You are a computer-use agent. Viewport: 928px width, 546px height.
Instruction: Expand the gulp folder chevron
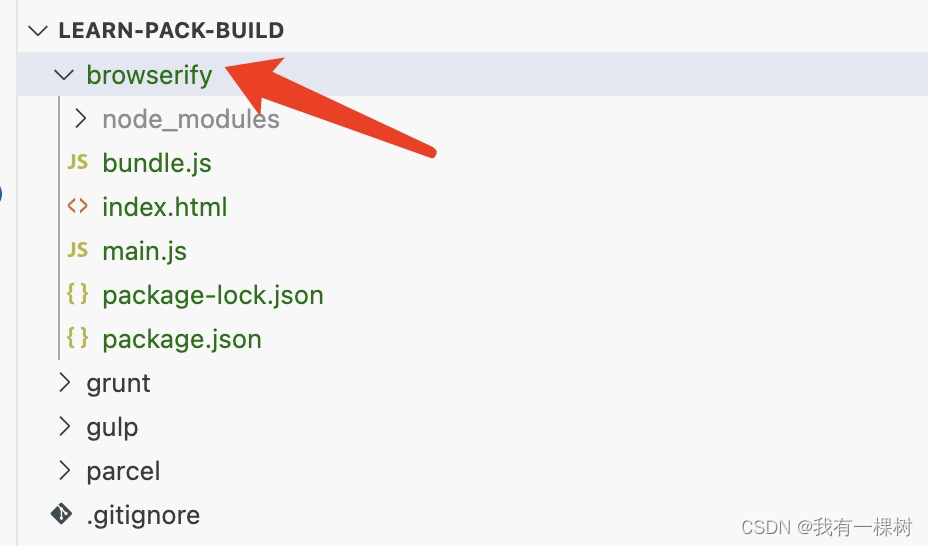pos(65,426)
